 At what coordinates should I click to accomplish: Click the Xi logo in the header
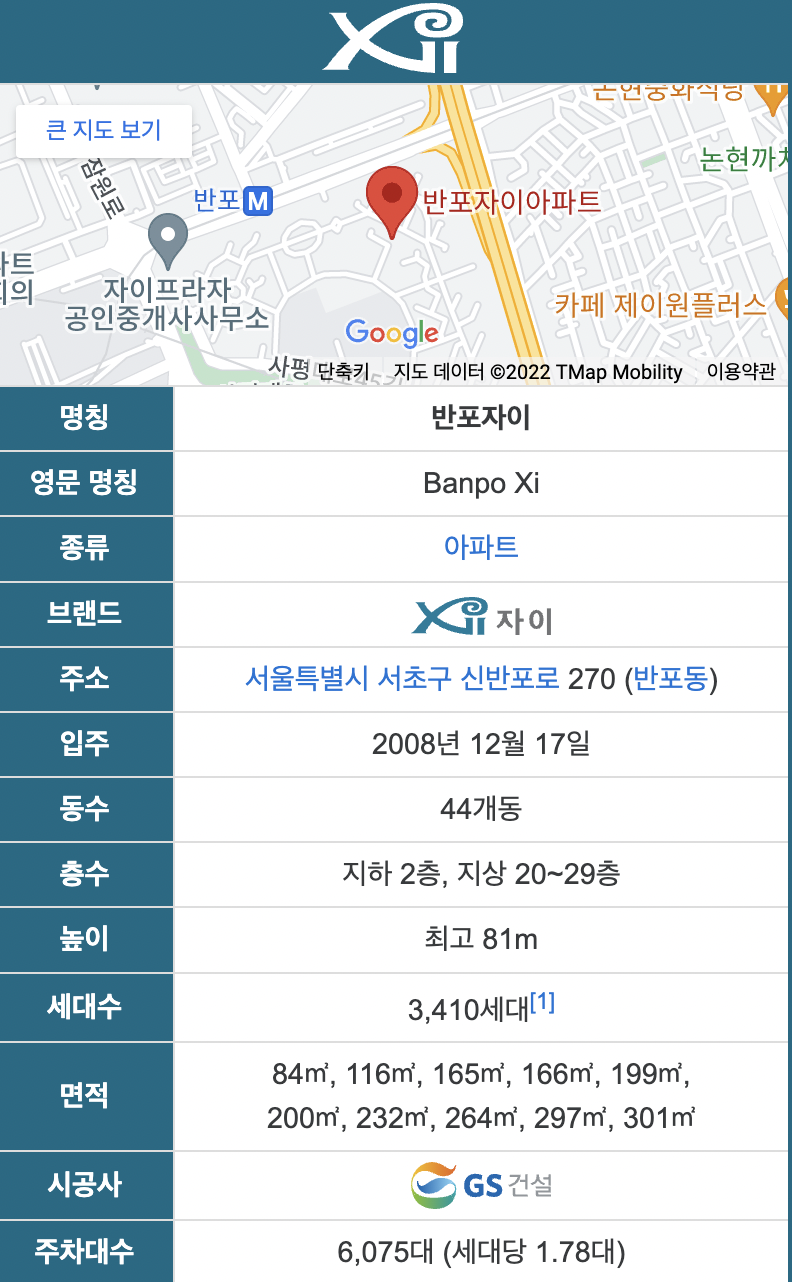click(394, 39)
